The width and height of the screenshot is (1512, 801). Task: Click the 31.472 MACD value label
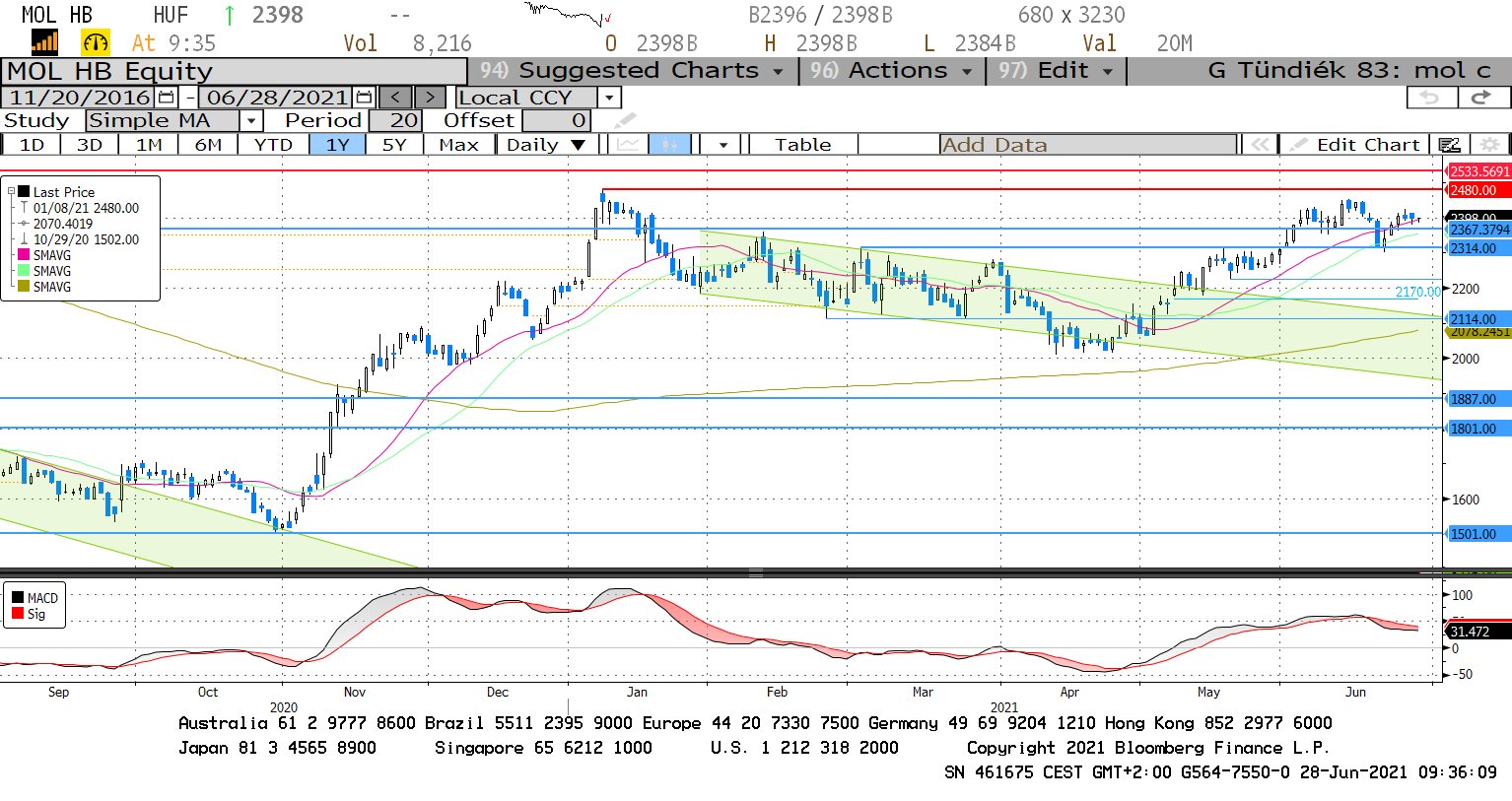1478,632
